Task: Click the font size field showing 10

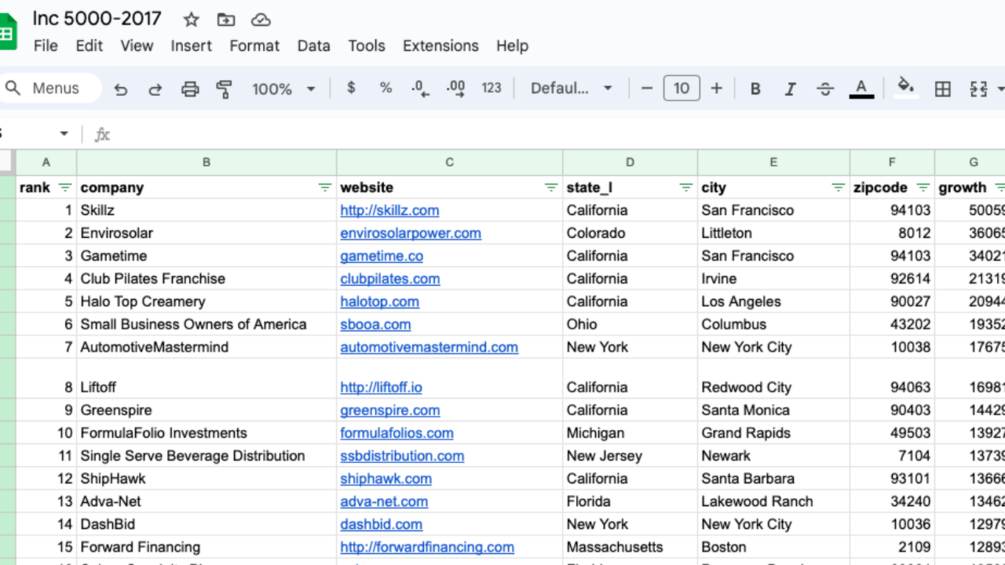Action: 681,88
